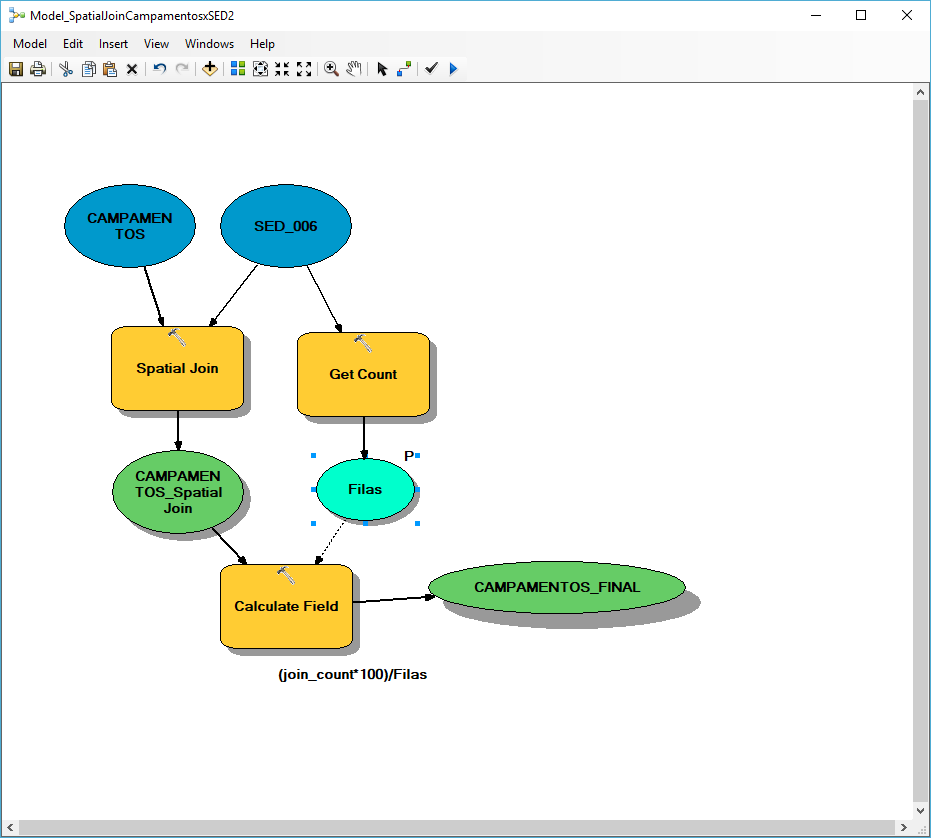The width and height of the screenshot is (931, 838).
Task: Click the horizontal scrollbar right arrow
Action: point(904,827)
